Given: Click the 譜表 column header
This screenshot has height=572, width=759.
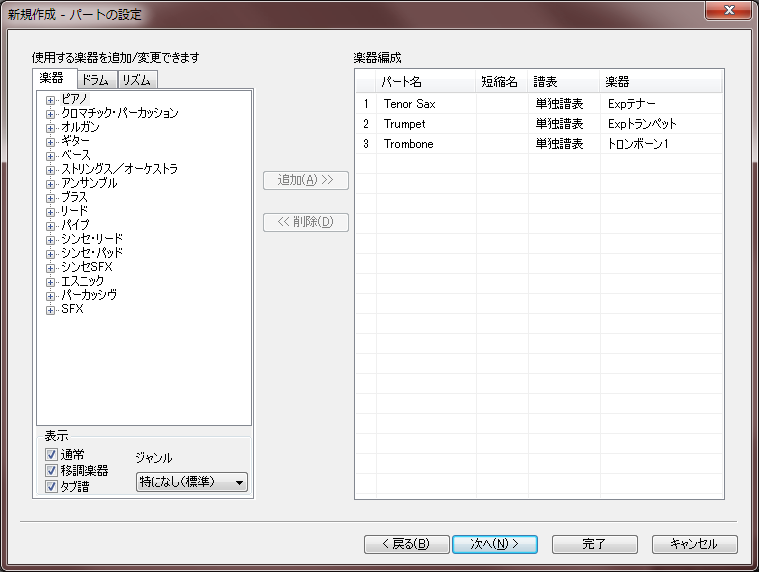Looking at the screenshot, I should (x=564, y=82).
